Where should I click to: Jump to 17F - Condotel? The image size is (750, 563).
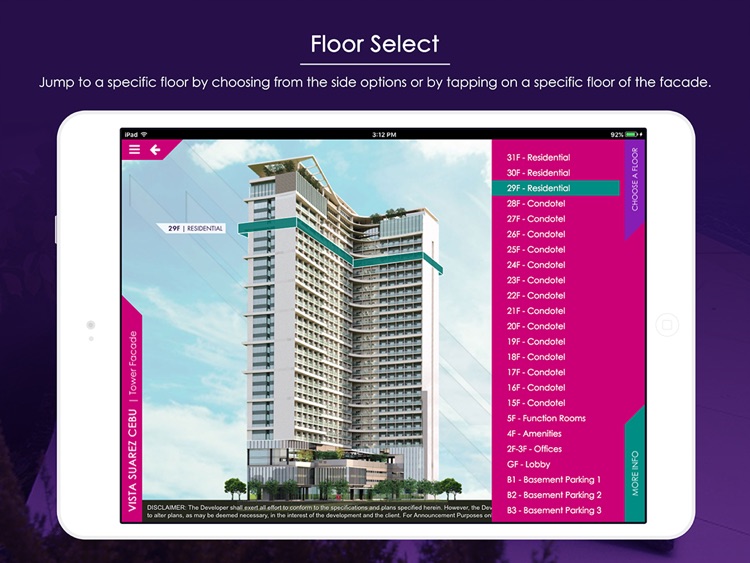536,372
